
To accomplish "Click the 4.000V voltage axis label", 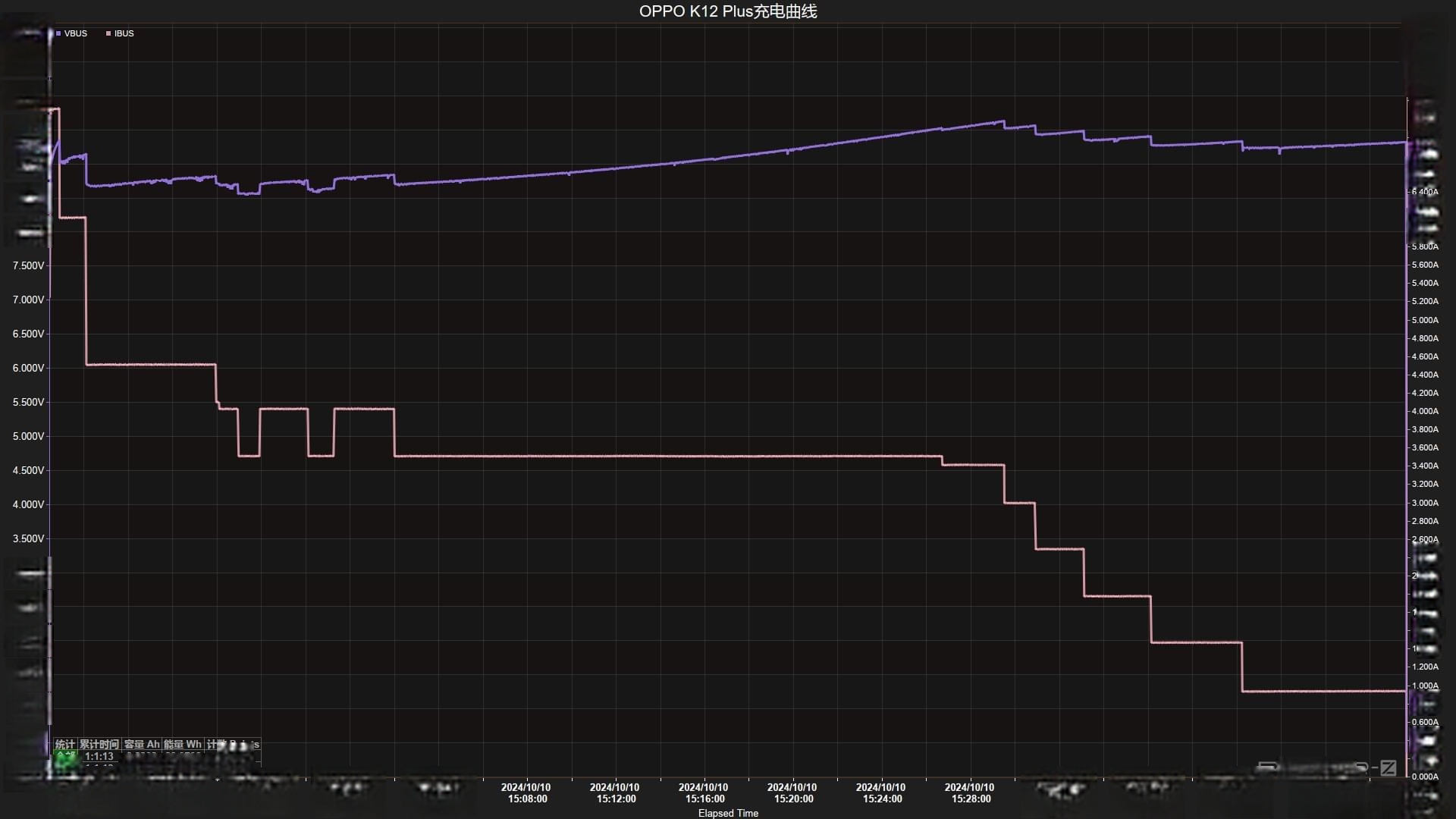I will pyautogui.click(x=29, y=504).
